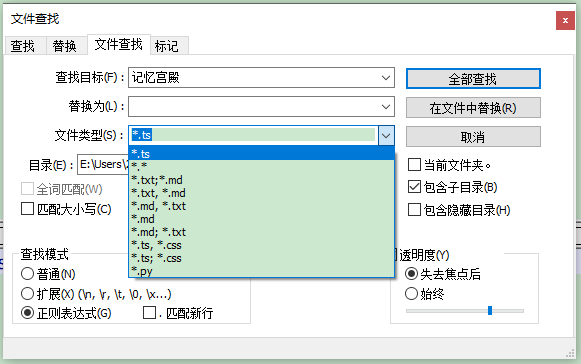Click the transparency slider handle
The image size is (581, 364).
pos(490,311)
